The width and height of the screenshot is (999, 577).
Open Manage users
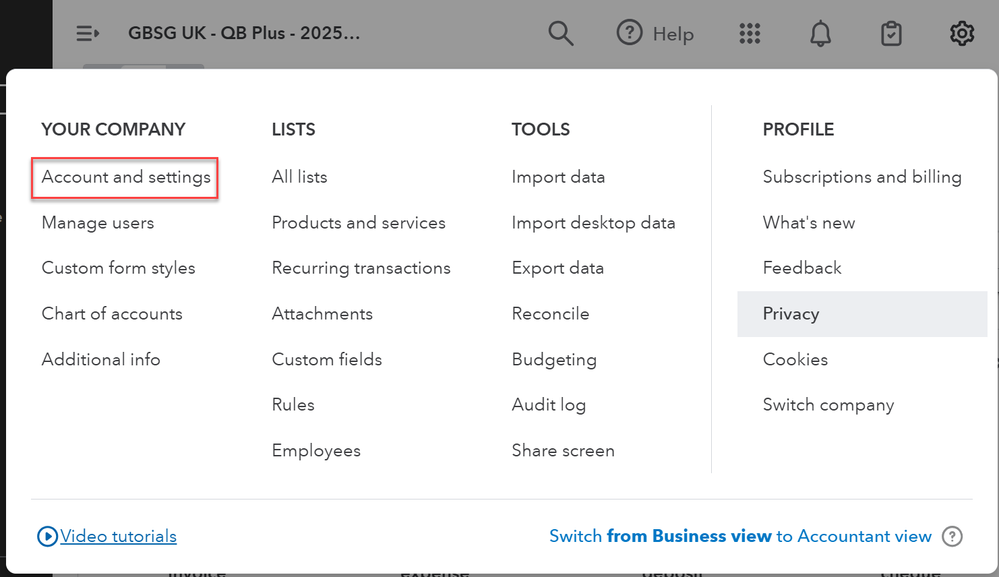point(97,223)
